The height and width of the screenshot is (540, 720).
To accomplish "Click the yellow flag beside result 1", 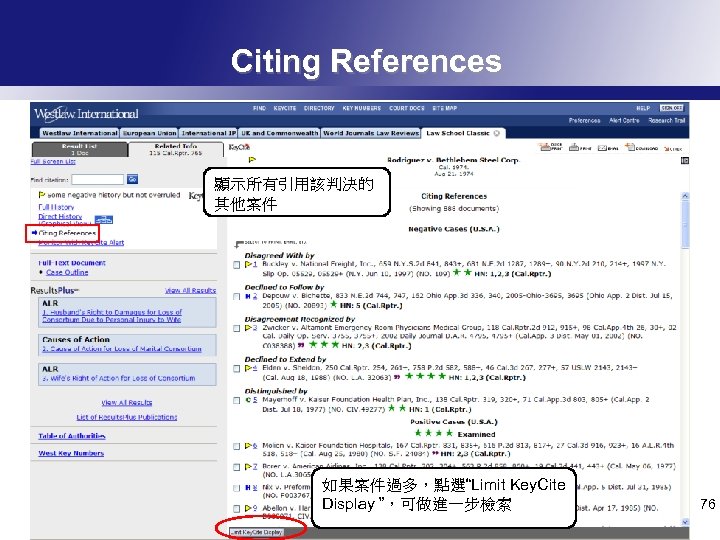I will tap(248, 264).
